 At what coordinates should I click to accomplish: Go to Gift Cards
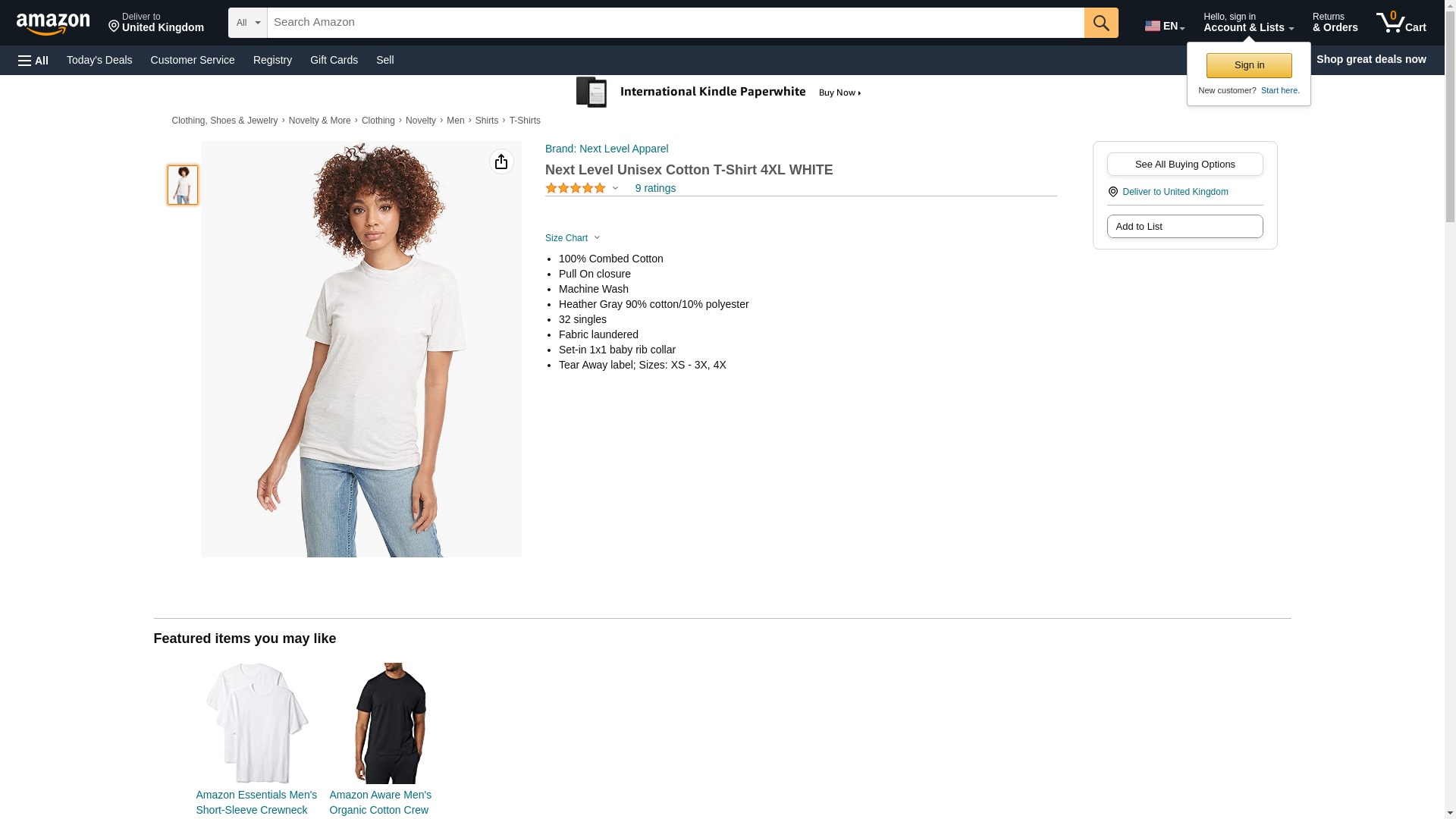click(334, 60)
